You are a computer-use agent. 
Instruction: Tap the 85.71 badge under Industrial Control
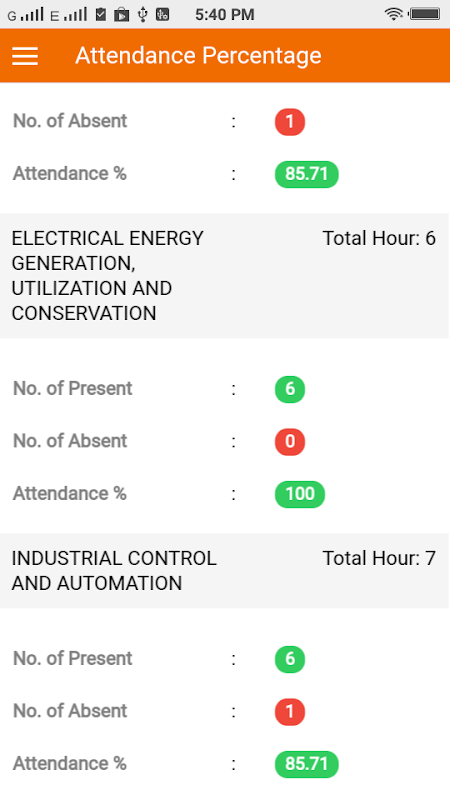(307, 764)
